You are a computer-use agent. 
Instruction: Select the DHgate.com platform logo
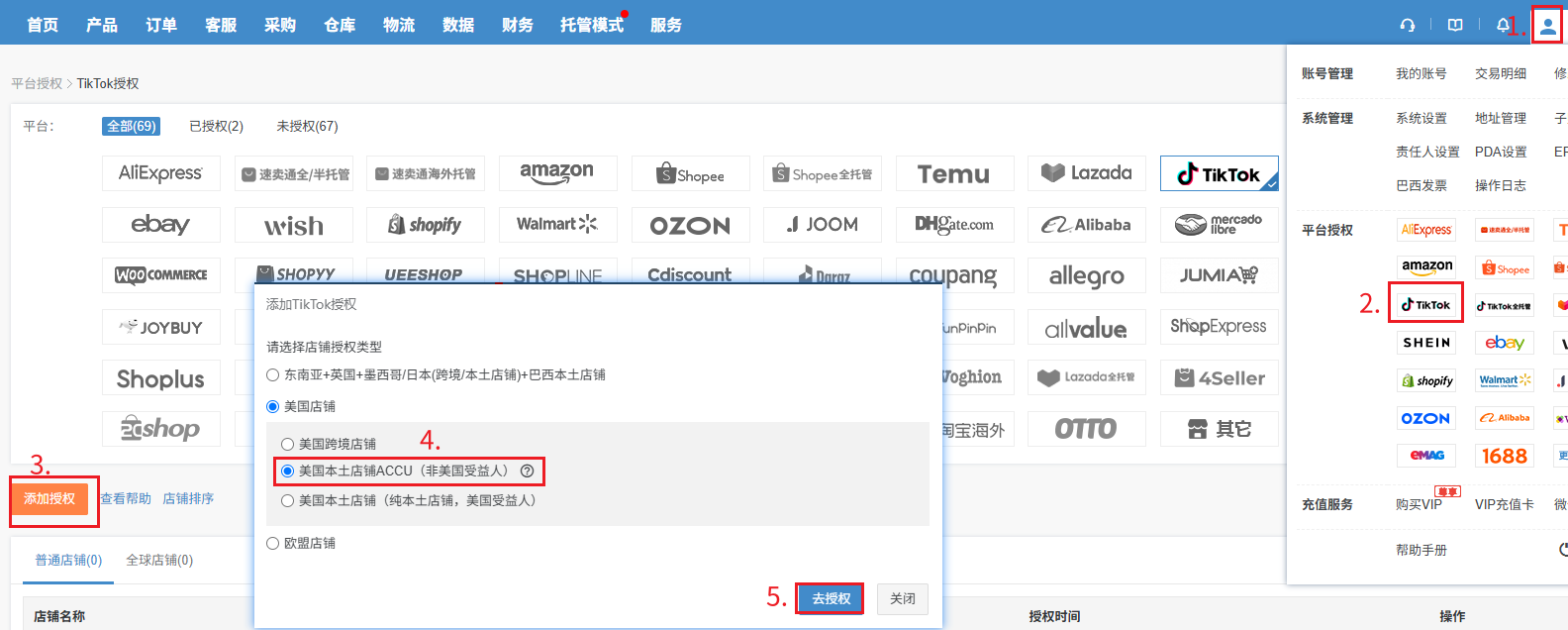(954, 225)
